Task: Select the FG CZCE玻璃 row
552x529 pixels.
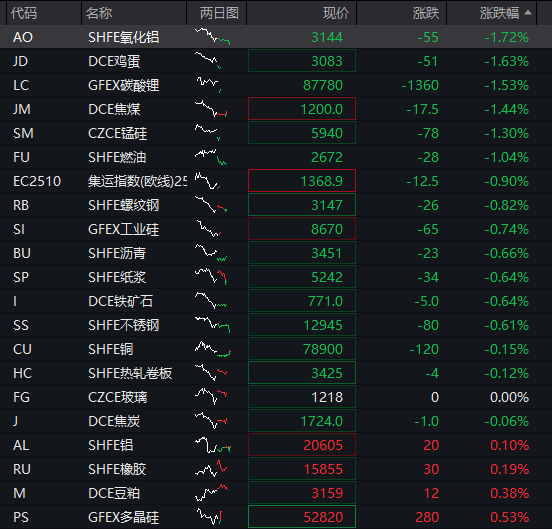Action: pyautogui.click(x=276, y=397)
